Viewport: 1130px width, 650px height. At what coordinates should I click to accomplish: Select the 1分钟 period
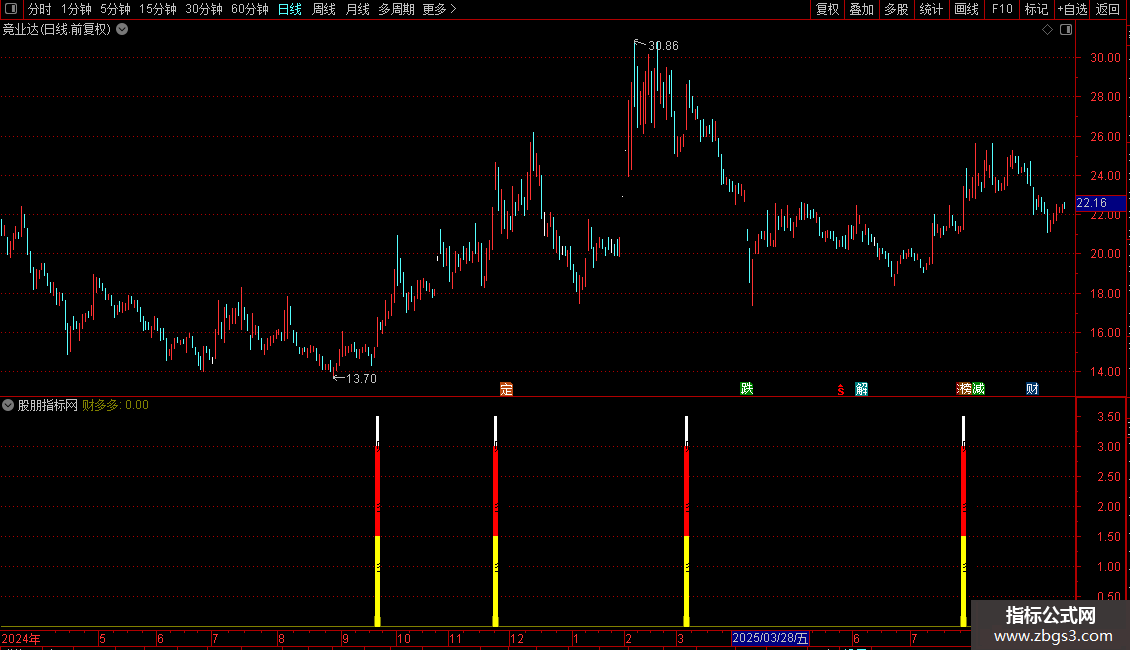76,9
